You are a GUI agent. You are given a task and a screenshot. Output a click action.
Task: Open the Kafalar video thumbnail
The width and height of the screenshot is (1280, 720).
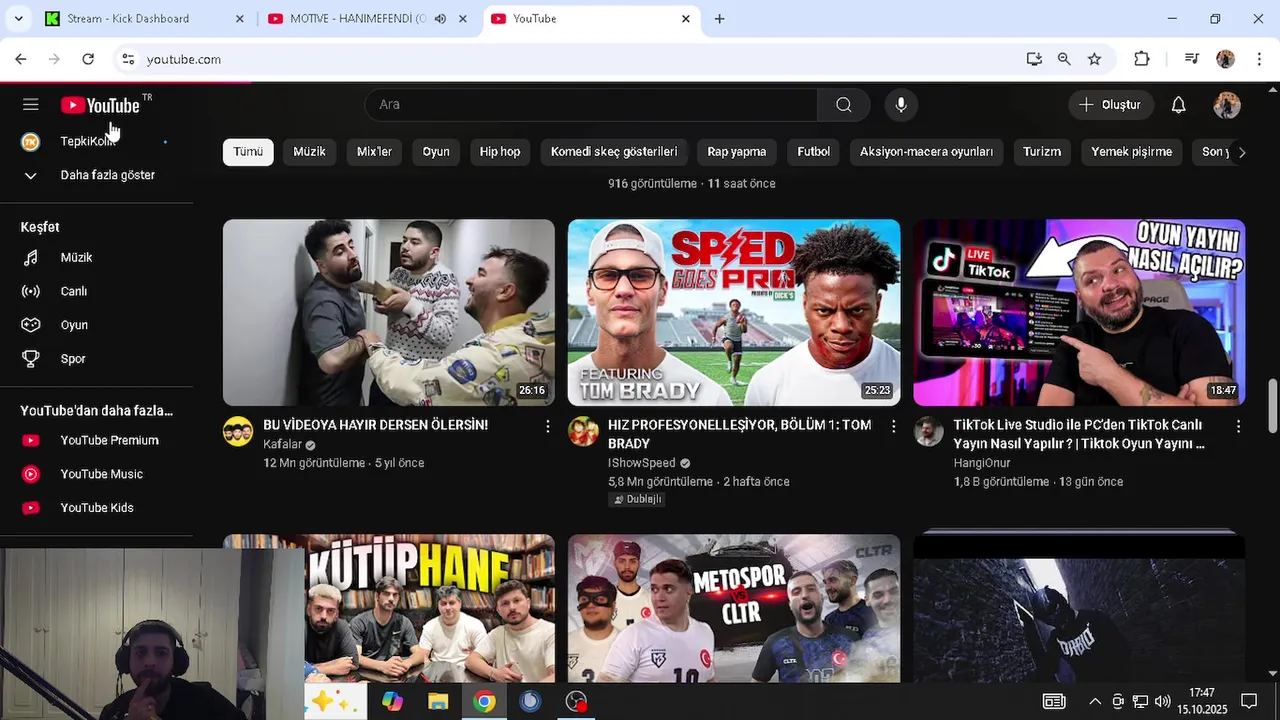[x=389, y=313]
